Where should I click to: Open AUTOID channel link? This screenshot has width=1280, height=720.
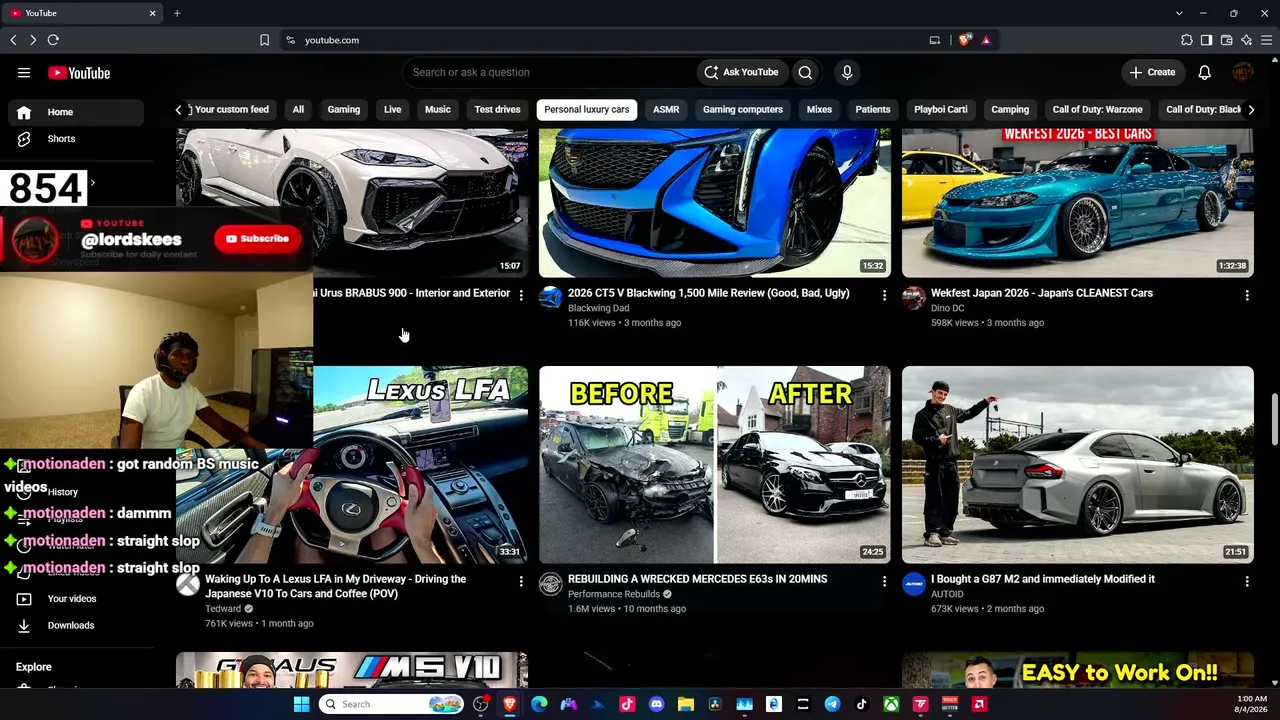[x=947, y=594]
